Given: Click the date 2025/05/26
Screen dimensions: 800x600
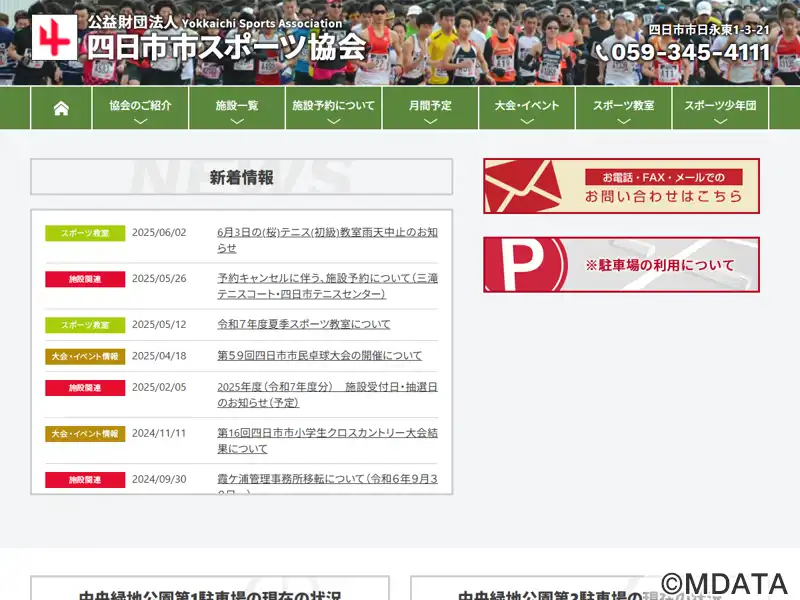Looking at the screenshot, I should point(159,279).
